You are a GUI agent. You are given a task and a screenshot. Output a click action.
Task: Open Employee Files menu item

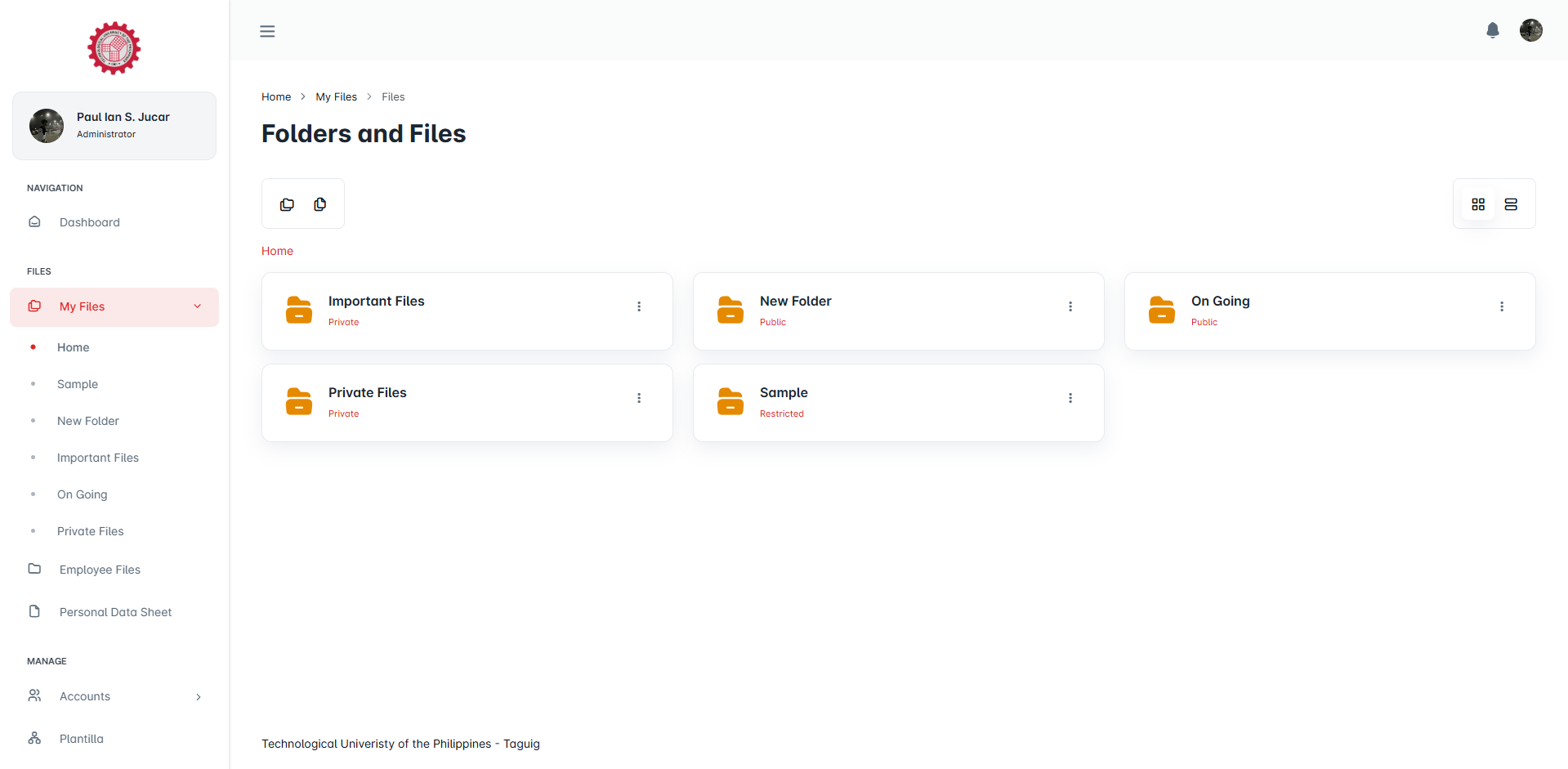point(114,570)
